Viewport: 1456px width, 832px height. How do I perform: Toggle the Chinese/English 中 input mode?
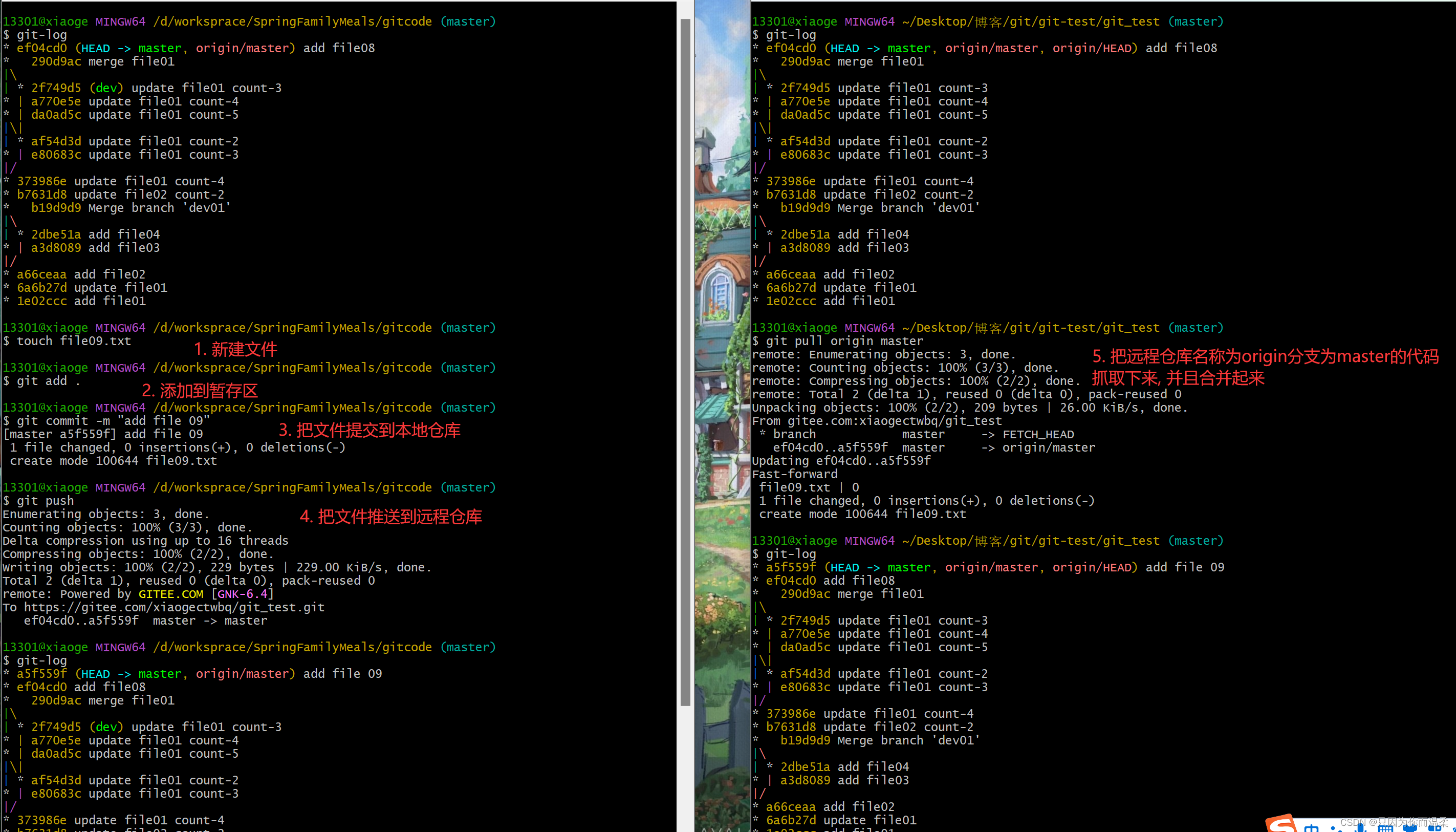point(1312,828)
